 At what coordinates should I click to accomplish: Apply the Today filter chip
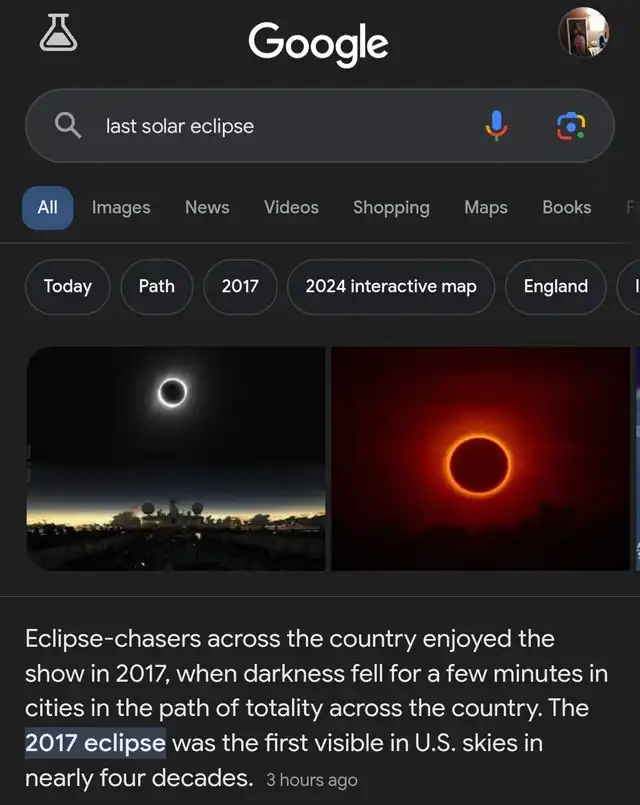click(68, 286)
